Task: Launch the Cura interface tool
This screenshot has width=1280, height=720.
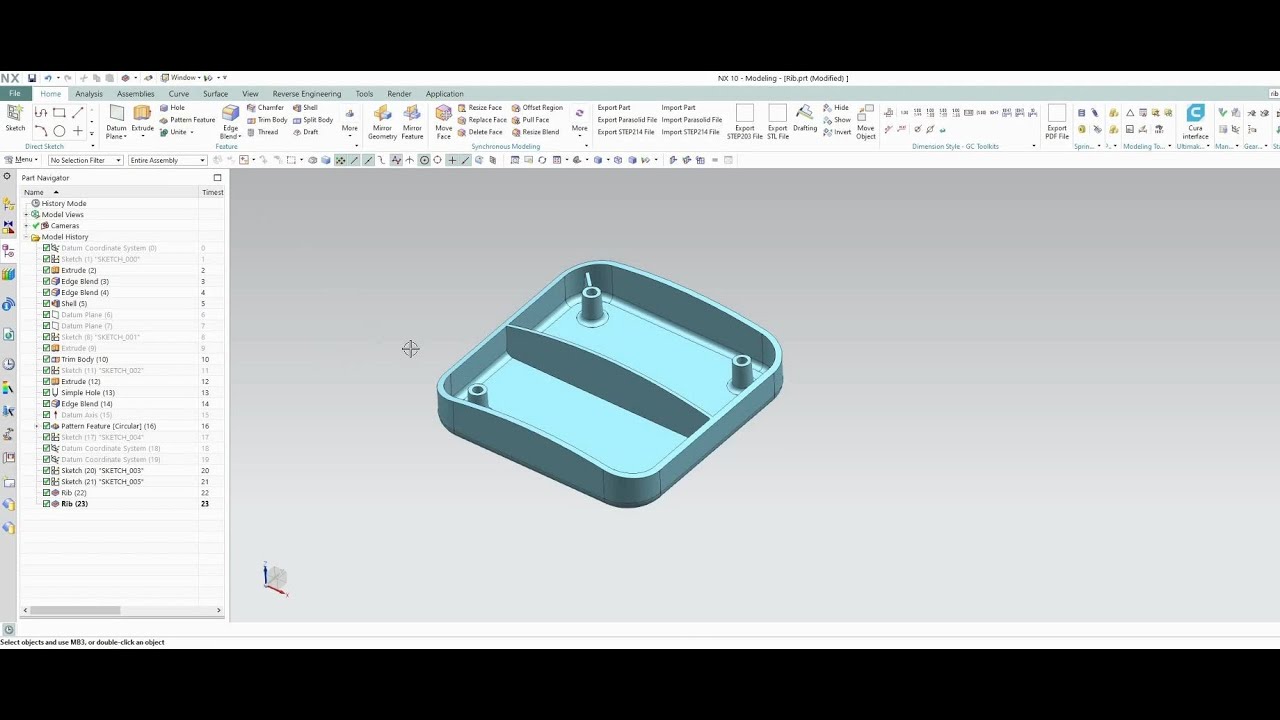Action: point(1195,122)
